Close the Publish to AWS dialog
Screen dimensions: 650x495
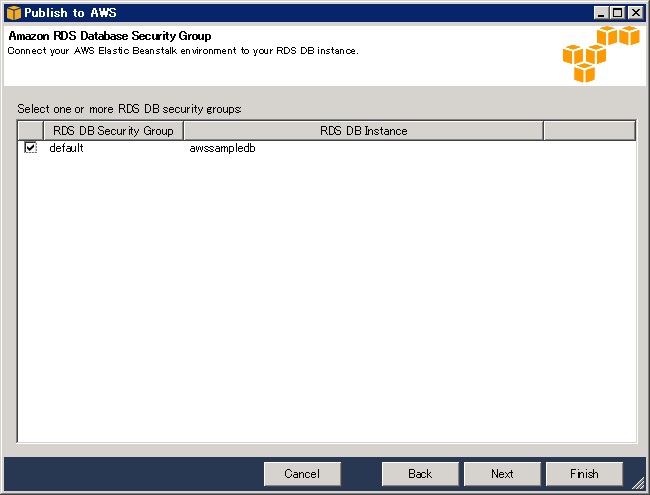click(635, 13)
